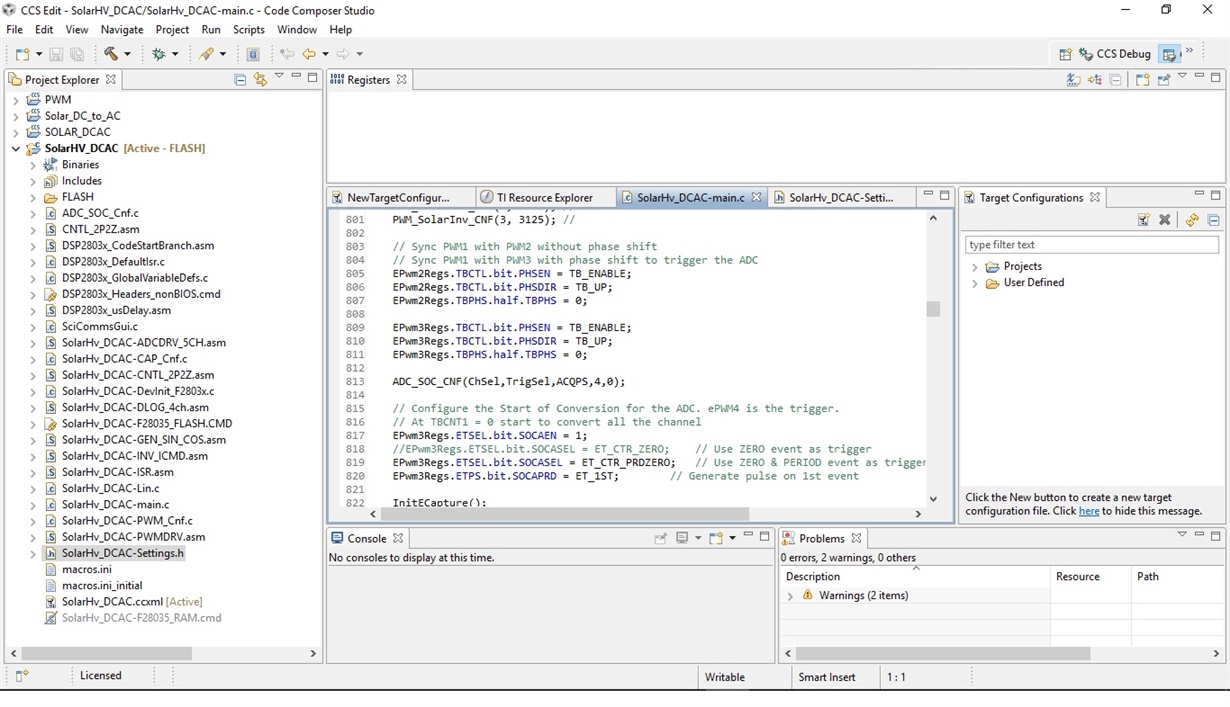Open the File menu
1230x707 pixels.
tap(14, 30)
